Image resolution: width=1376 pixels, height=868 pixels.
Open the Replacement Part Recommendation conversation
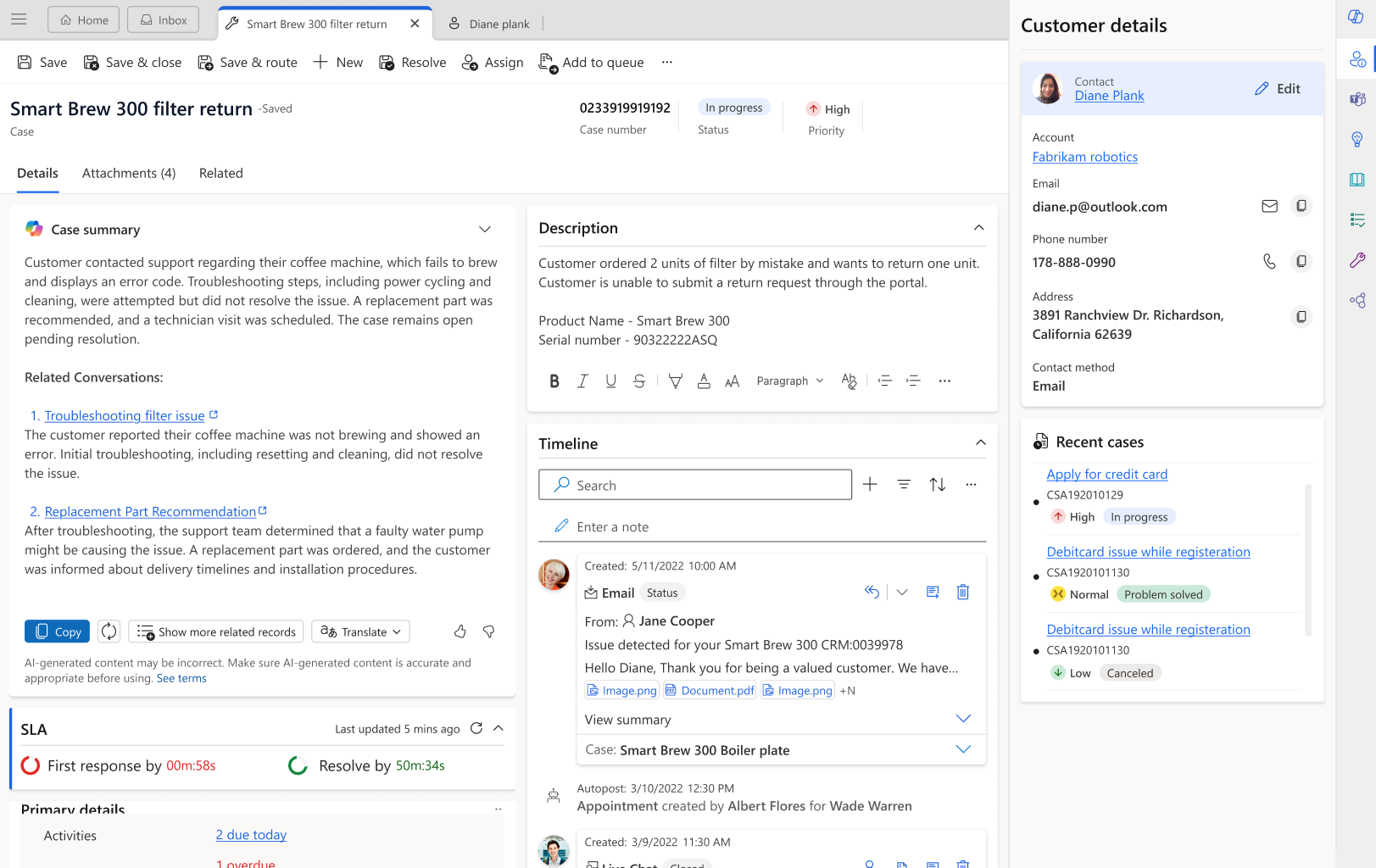[150, 512]
